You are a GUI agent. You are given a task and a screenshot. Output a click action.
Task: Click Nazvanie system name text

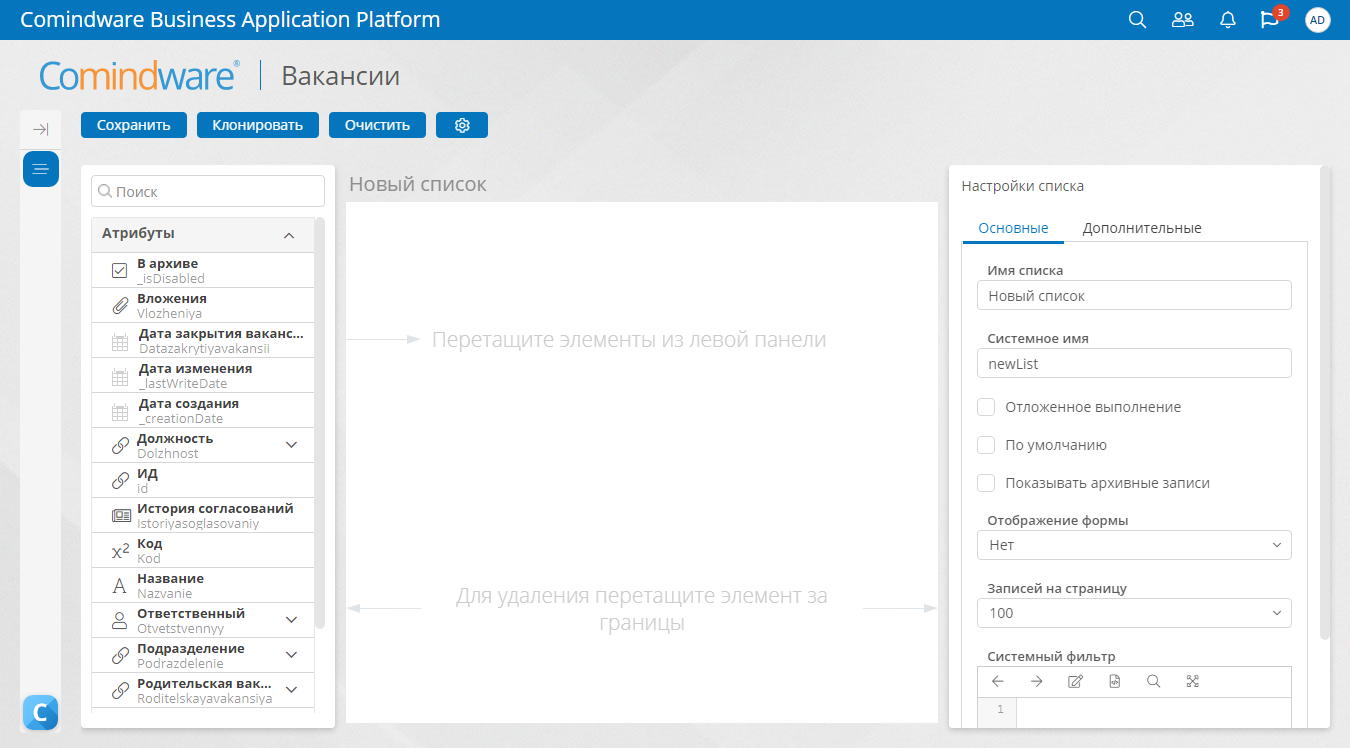(164, 594)
